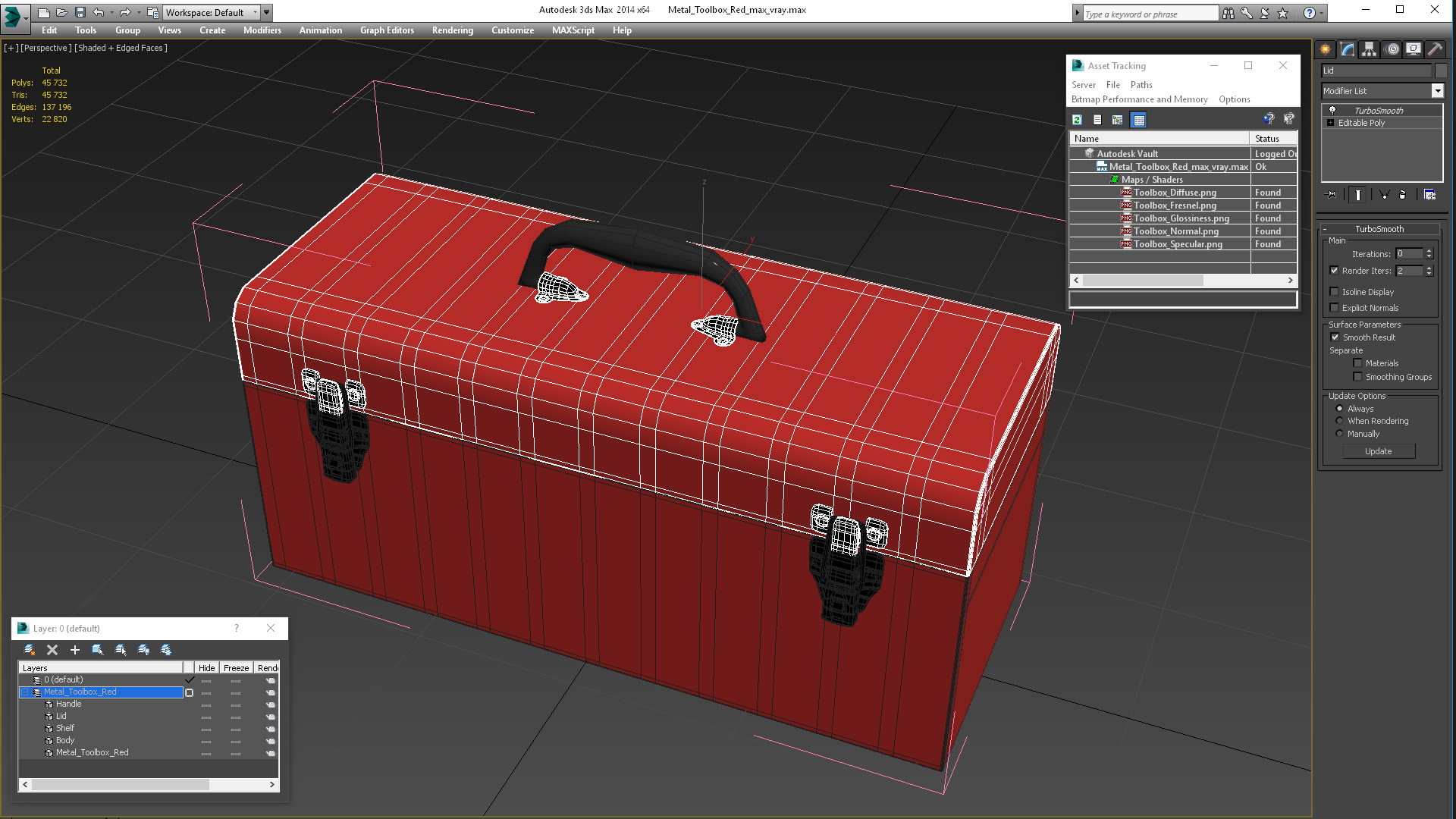This screenshot has width=1456, height=819.
Task: Click the Status Log icon in Asset Tracking
Action: click(1097, 120)
